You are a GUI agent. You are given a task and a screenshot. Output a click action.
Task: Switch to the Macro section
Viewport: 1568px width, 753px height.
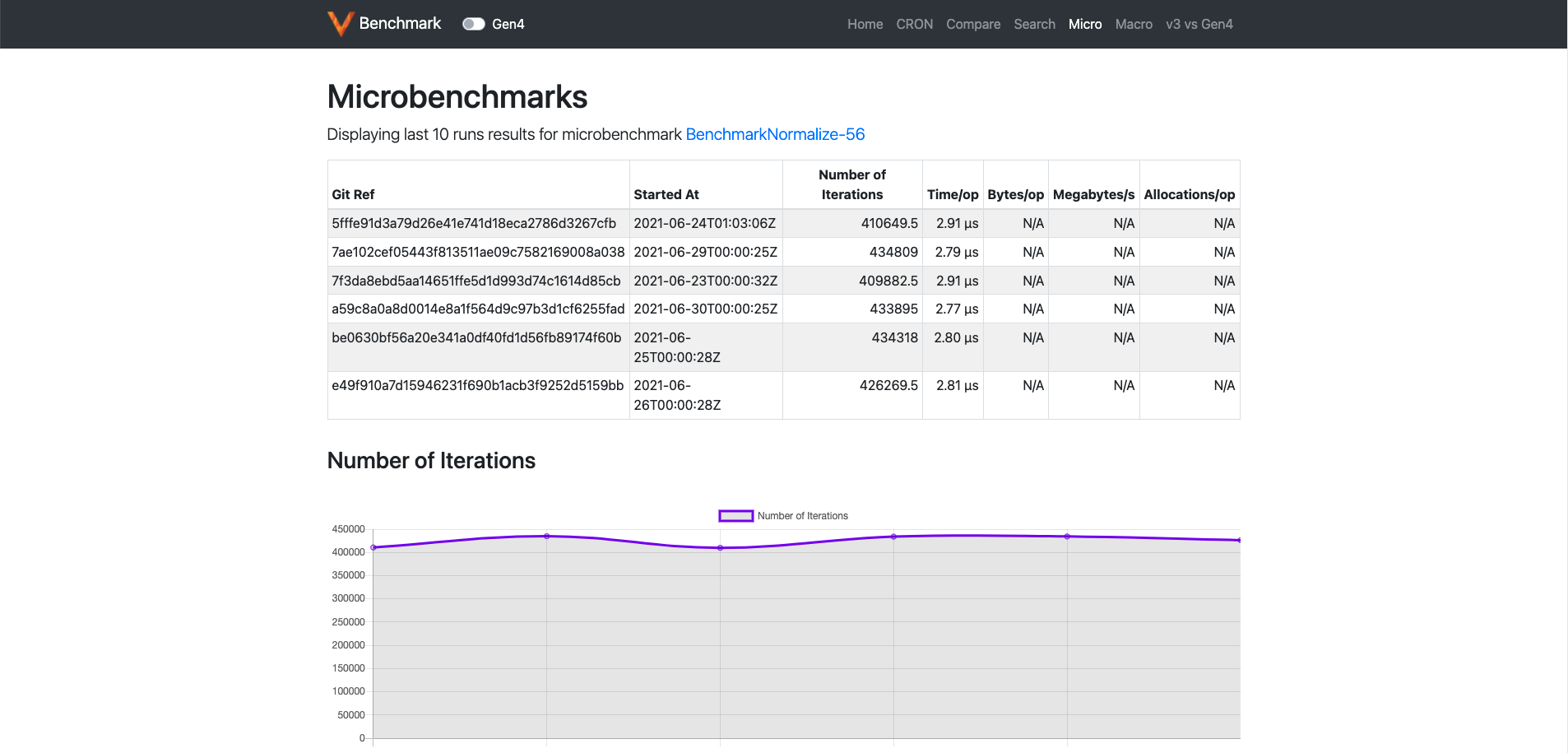(x=1134, y=24)
